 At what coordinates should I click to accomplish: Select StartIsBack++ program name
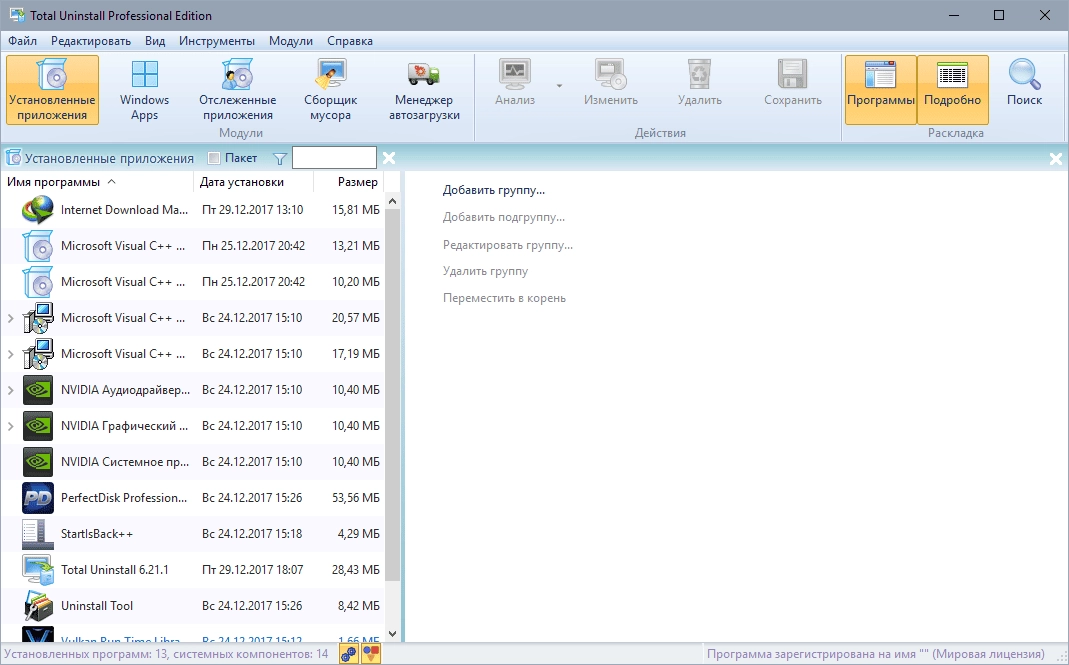tap(97, 534)
